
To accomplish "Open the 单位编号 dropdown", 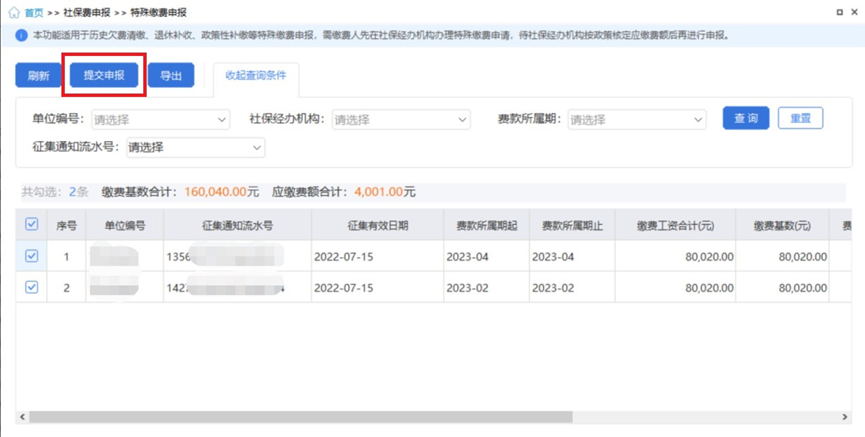I will 160,119.
